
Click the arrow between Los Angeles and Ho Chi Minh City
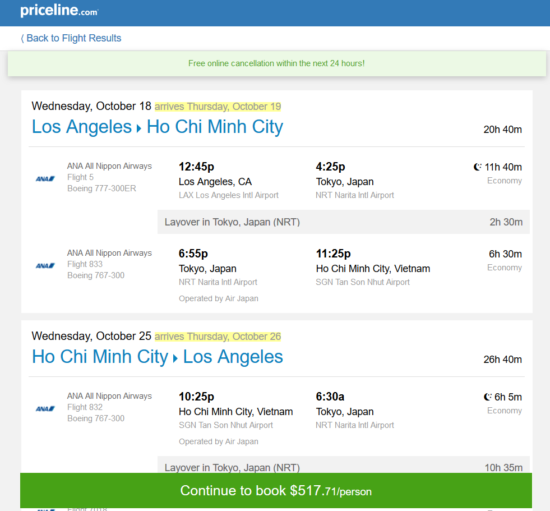[139, 128]
